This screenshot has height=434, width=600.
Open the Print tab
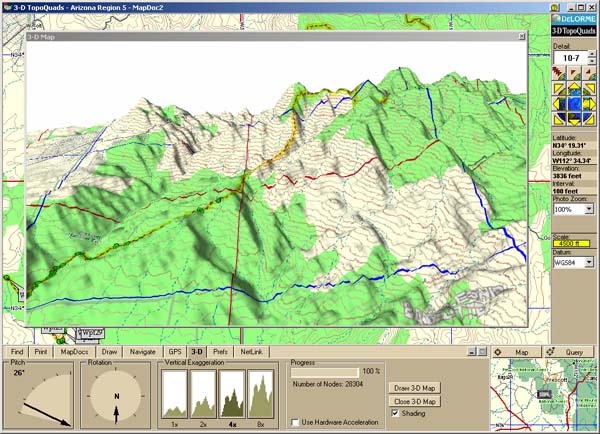click(41, 352)
